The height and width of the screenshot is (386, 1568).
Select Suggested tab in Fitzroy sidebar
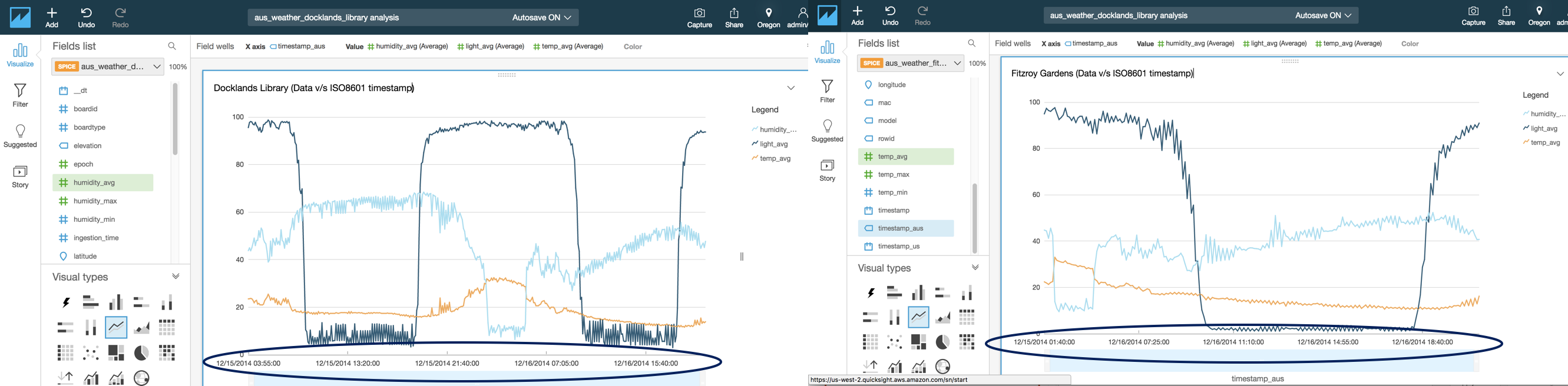point(827,131)
